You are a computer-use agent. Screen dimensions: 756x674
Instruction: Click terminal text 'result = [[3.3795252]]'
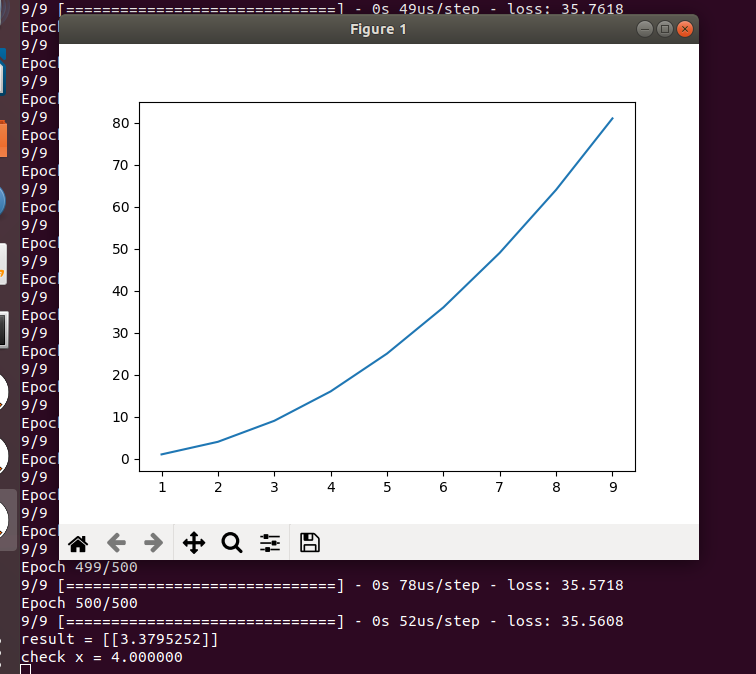coord(120,640)
